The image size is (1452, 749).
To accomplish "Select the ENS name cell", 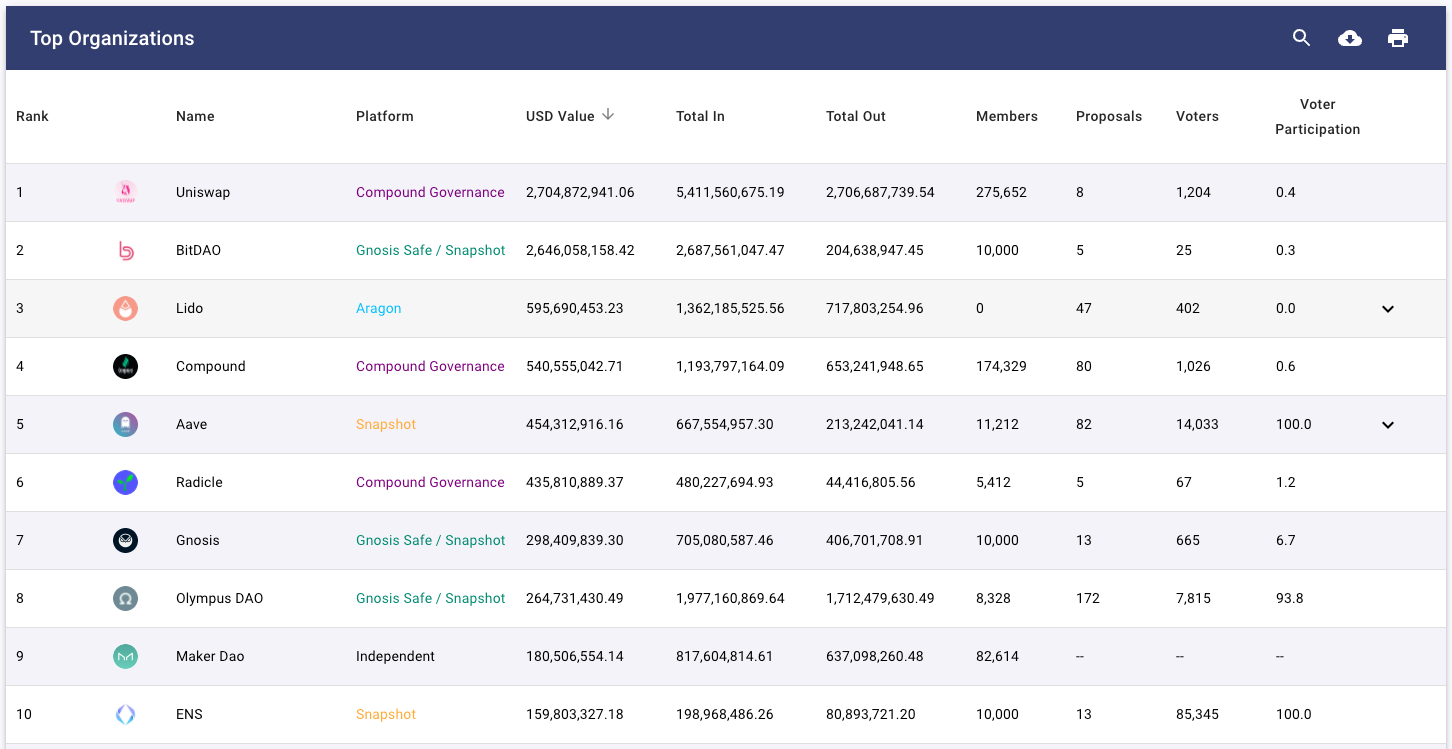I will [x=187, y=714].
